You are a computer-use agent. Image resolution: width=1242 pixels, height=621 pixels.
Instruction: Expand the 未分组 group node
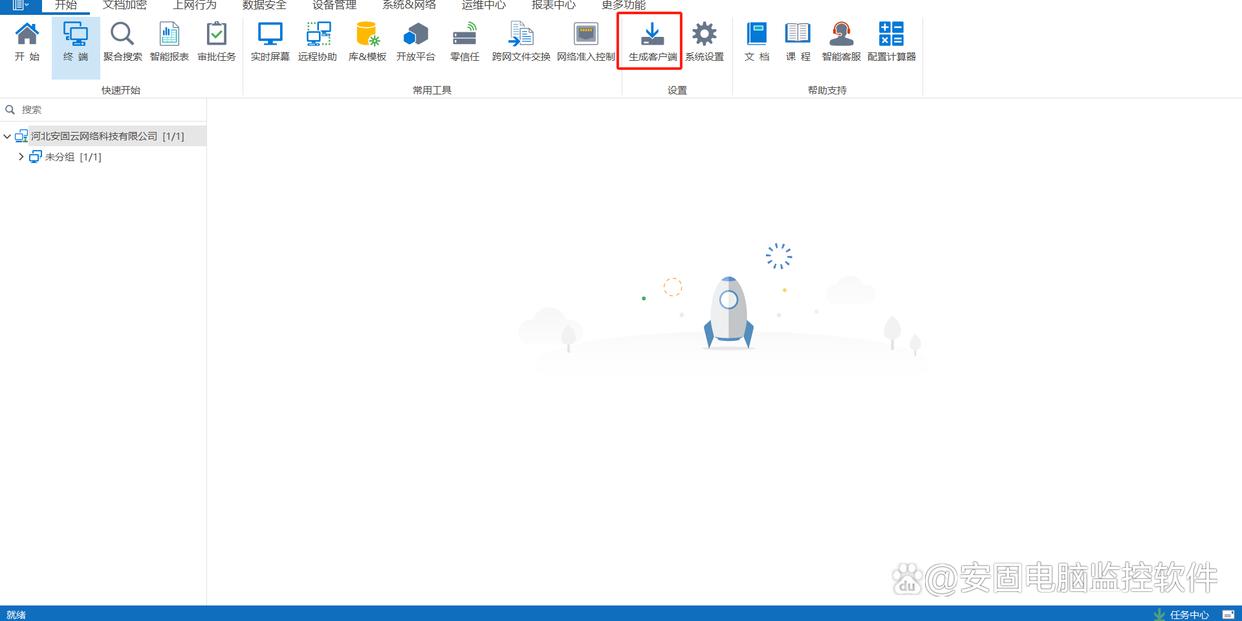pyautogui.click(x=21, y=157)
